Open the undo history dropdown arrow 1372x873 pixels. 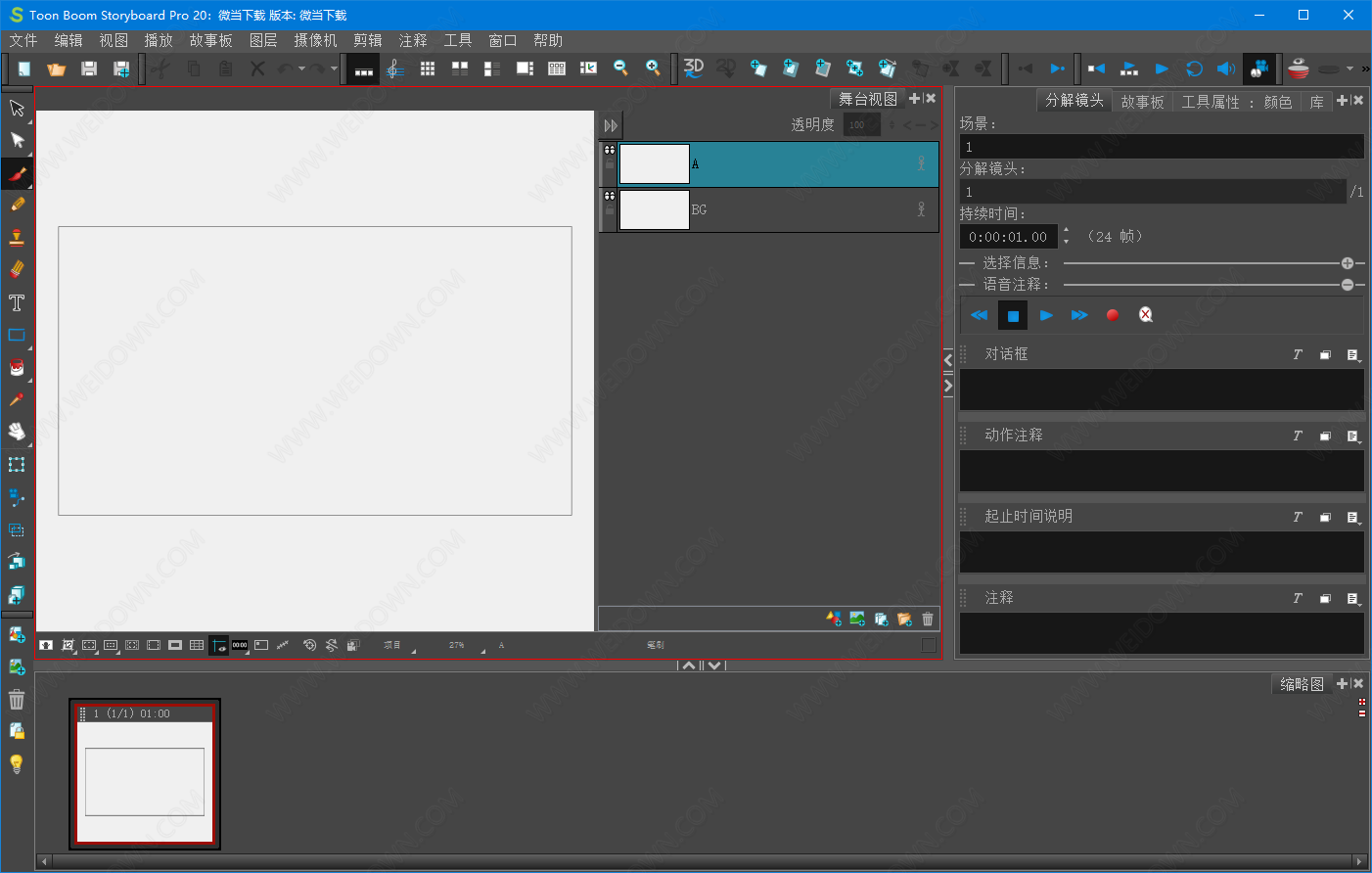click(301, 69)
